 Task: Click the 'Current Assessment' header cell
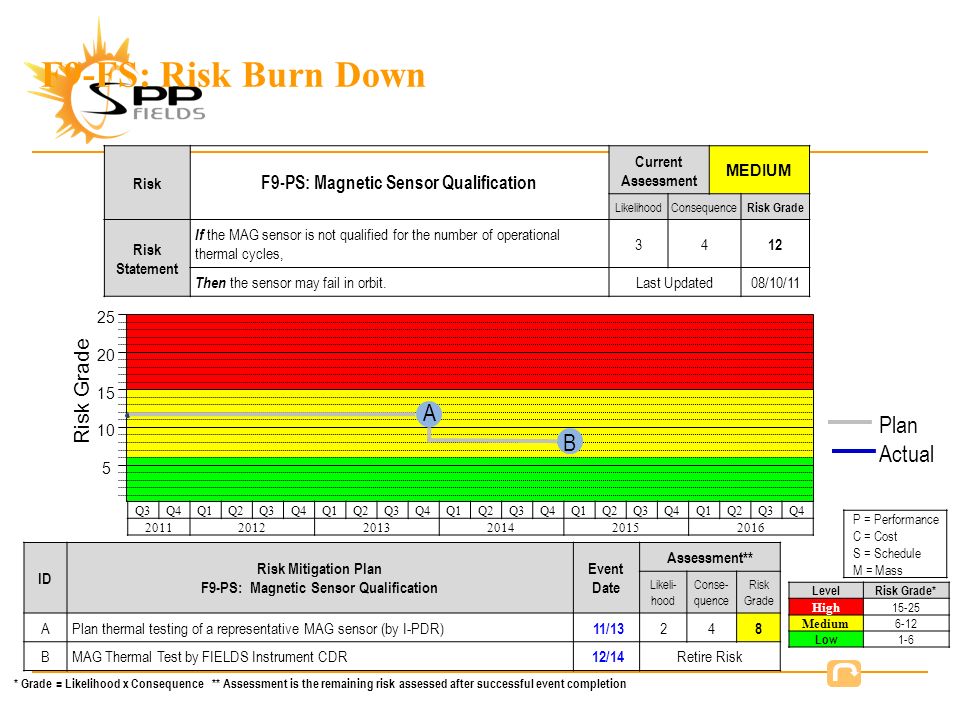pos(659,171)
